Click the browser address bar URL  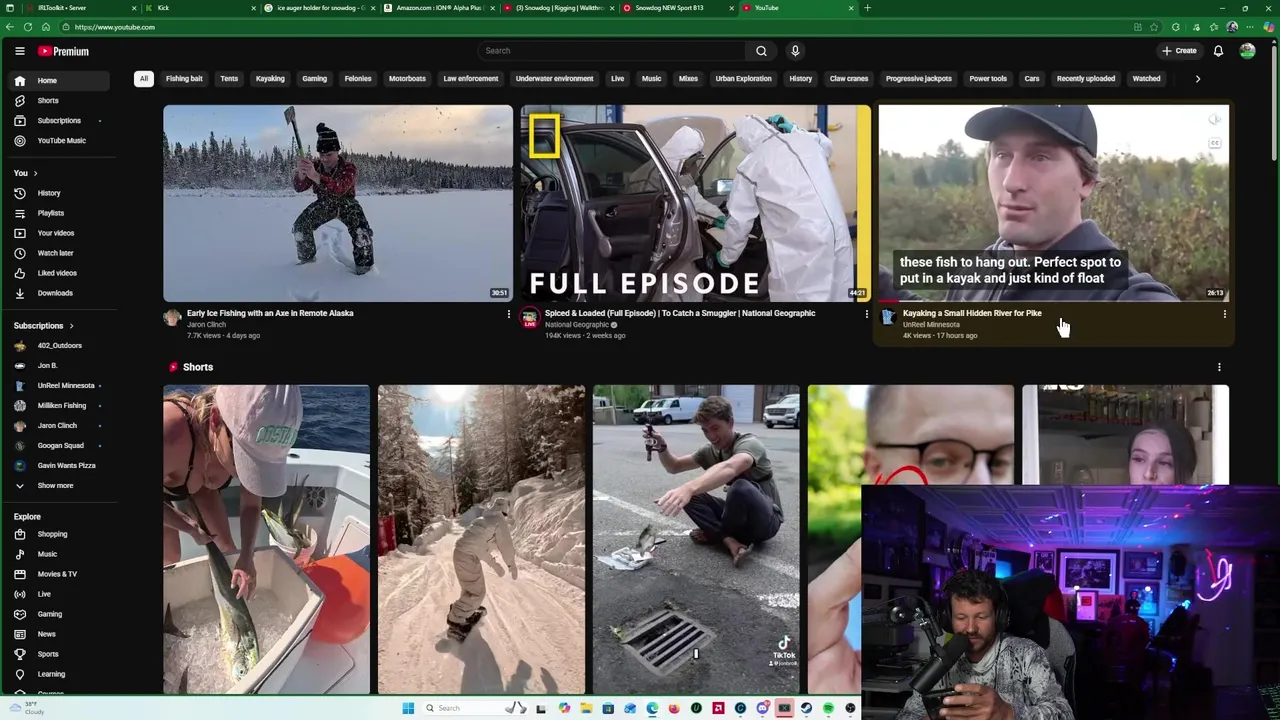point(114,27)
